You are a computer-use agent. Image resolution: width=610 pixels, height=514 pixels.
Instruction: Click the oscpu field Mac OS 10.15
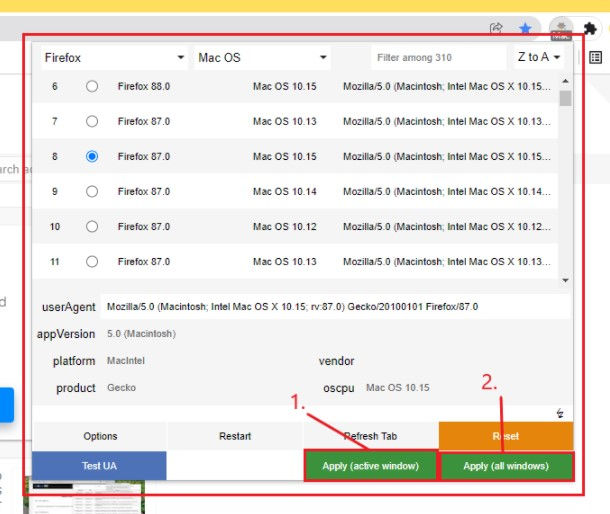coord(398,388)
